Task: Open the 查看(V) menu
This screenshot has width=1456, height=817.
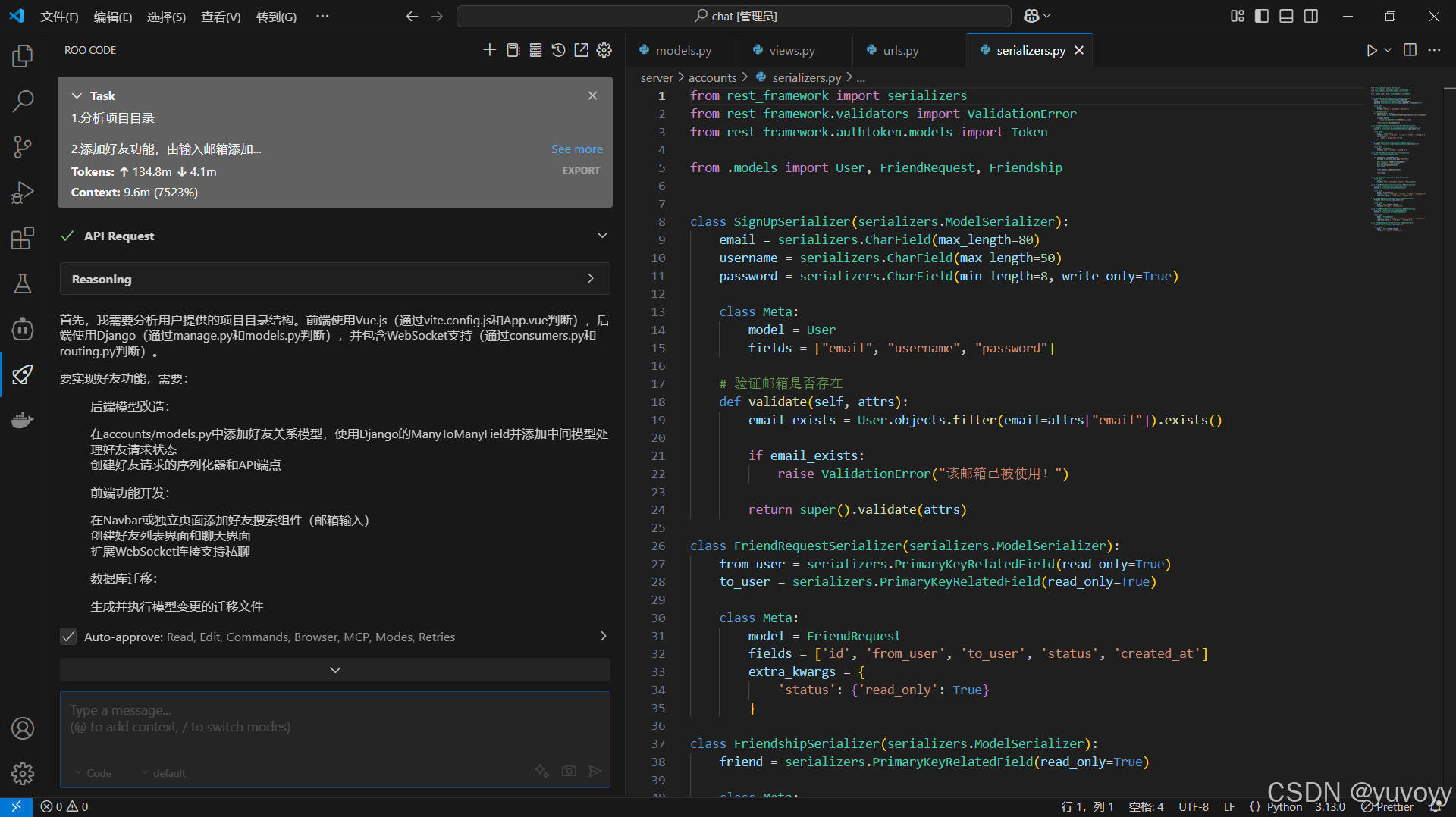Action: [220, 16]
